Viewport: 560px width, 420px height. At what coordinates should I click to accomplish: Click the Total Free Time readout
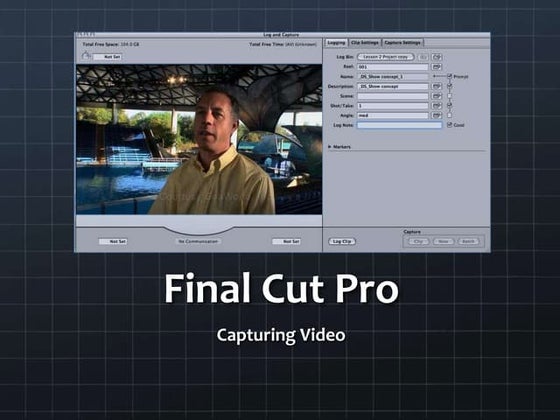point(282,44)
